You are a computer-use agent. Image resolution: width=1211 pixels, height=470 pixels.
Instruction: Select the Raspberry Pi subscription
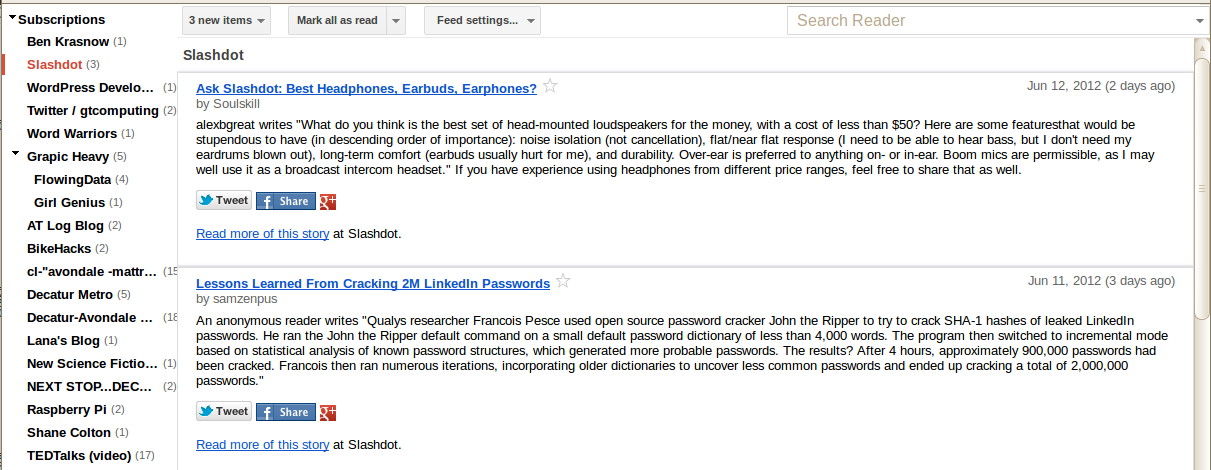point(75,409)
